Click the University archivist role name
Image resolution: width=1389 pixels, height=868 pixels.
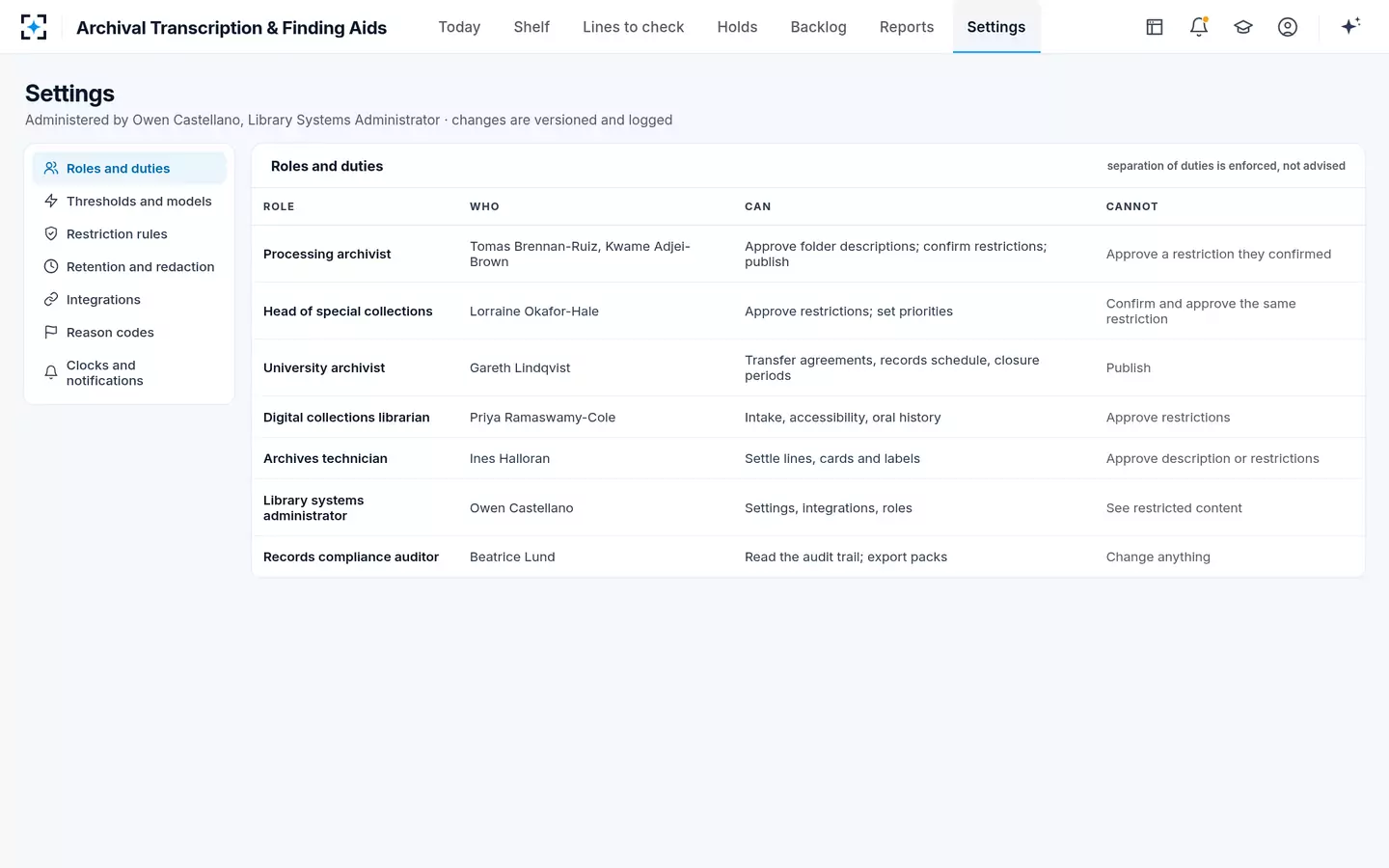coord(324,367)
